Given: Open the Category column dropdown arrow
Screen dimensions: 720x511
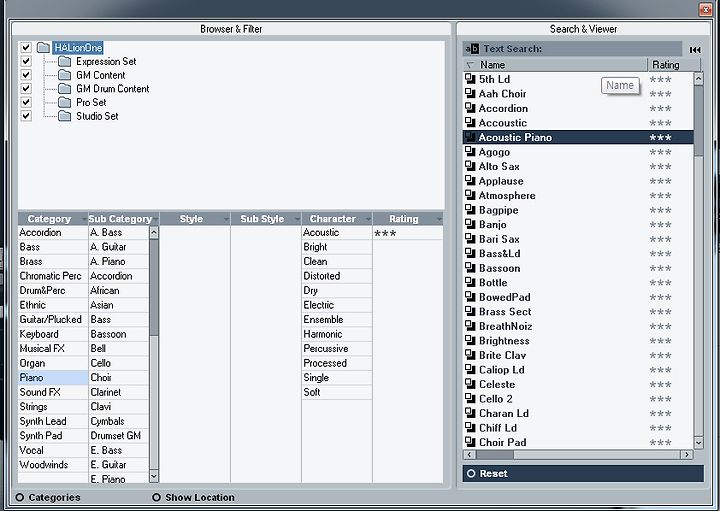Looking at the screenshot, I should [83, 219].
